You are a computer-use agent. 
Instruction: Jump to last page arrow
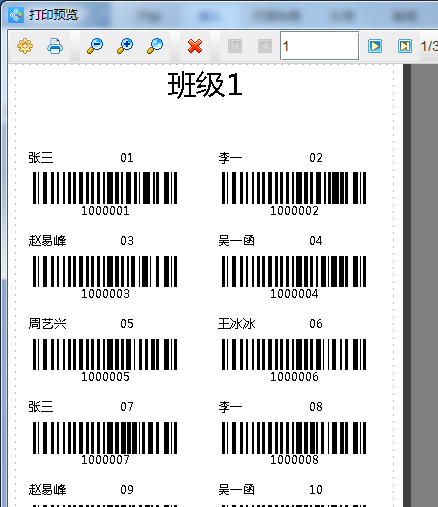pos(405,46)
